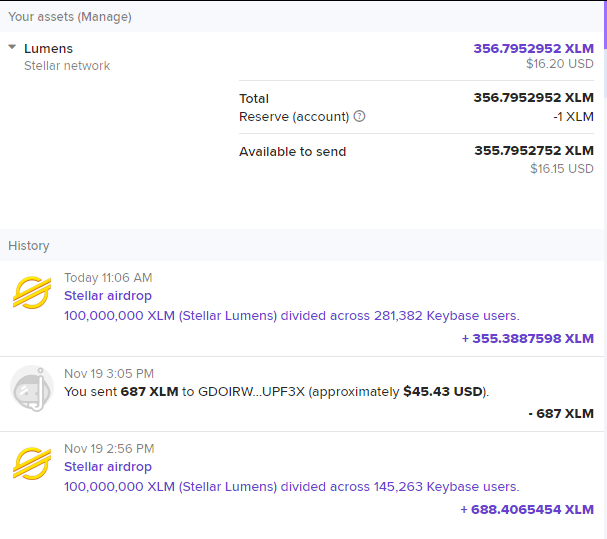The image size is (607, 539).
Task: Click the Today 11:06 AM timestamp
Action: (x=108, y=277)
